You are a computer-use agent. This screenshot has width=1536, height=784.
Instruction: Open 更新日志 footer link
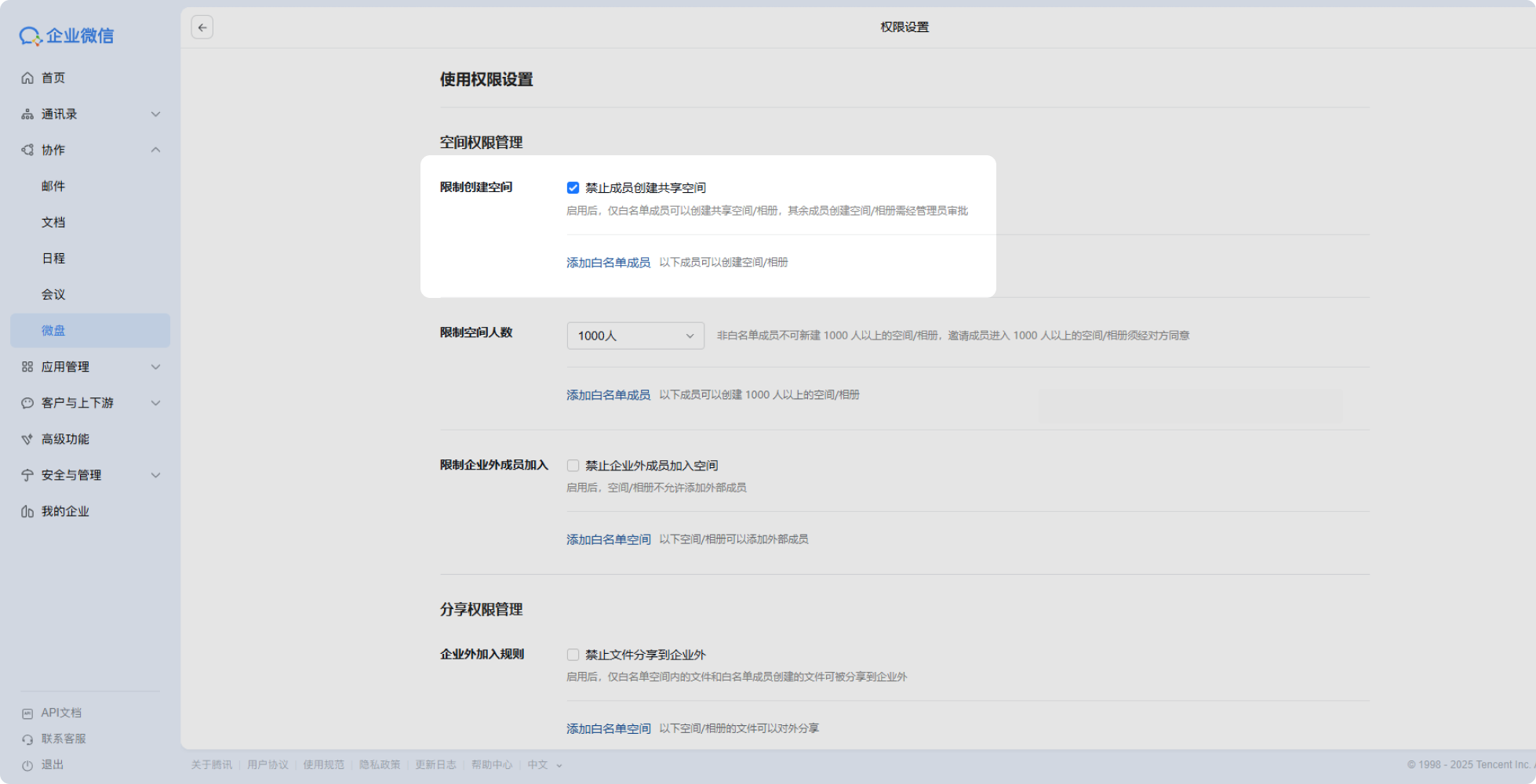435,764
